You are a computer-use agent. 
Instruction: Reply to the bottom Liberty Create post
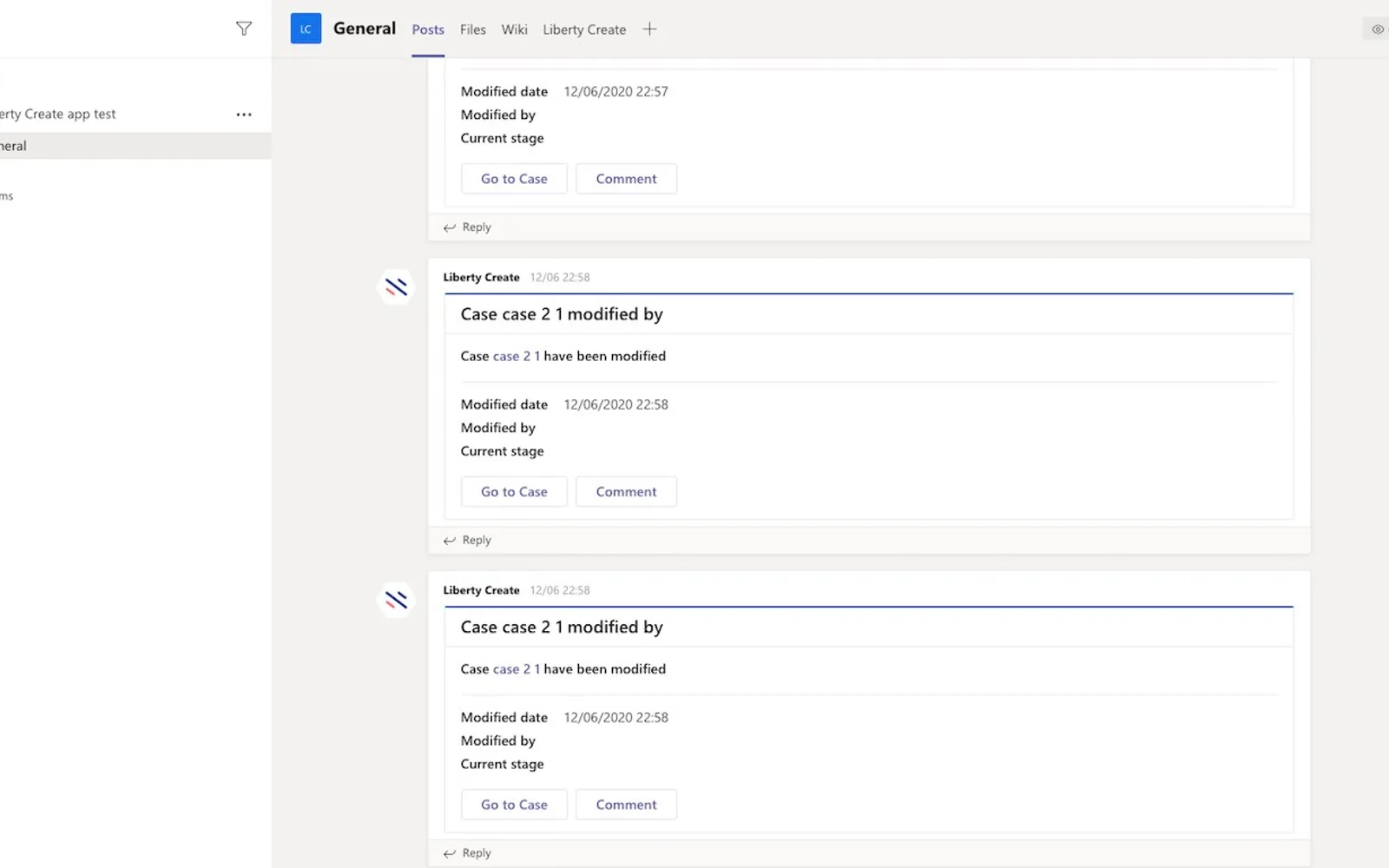[x=468, y=853]
